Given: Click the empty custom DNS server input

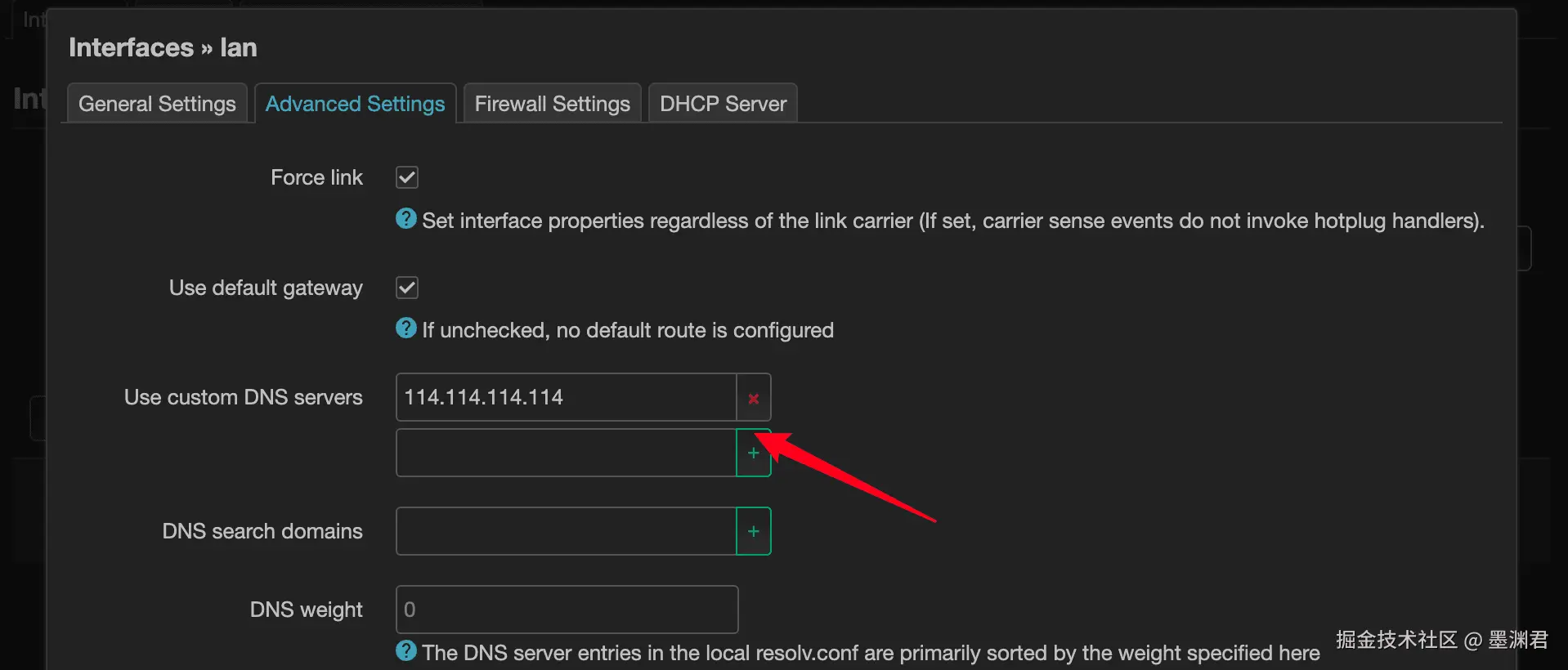Looking at the screenshot, I should [x=566, y=453].
